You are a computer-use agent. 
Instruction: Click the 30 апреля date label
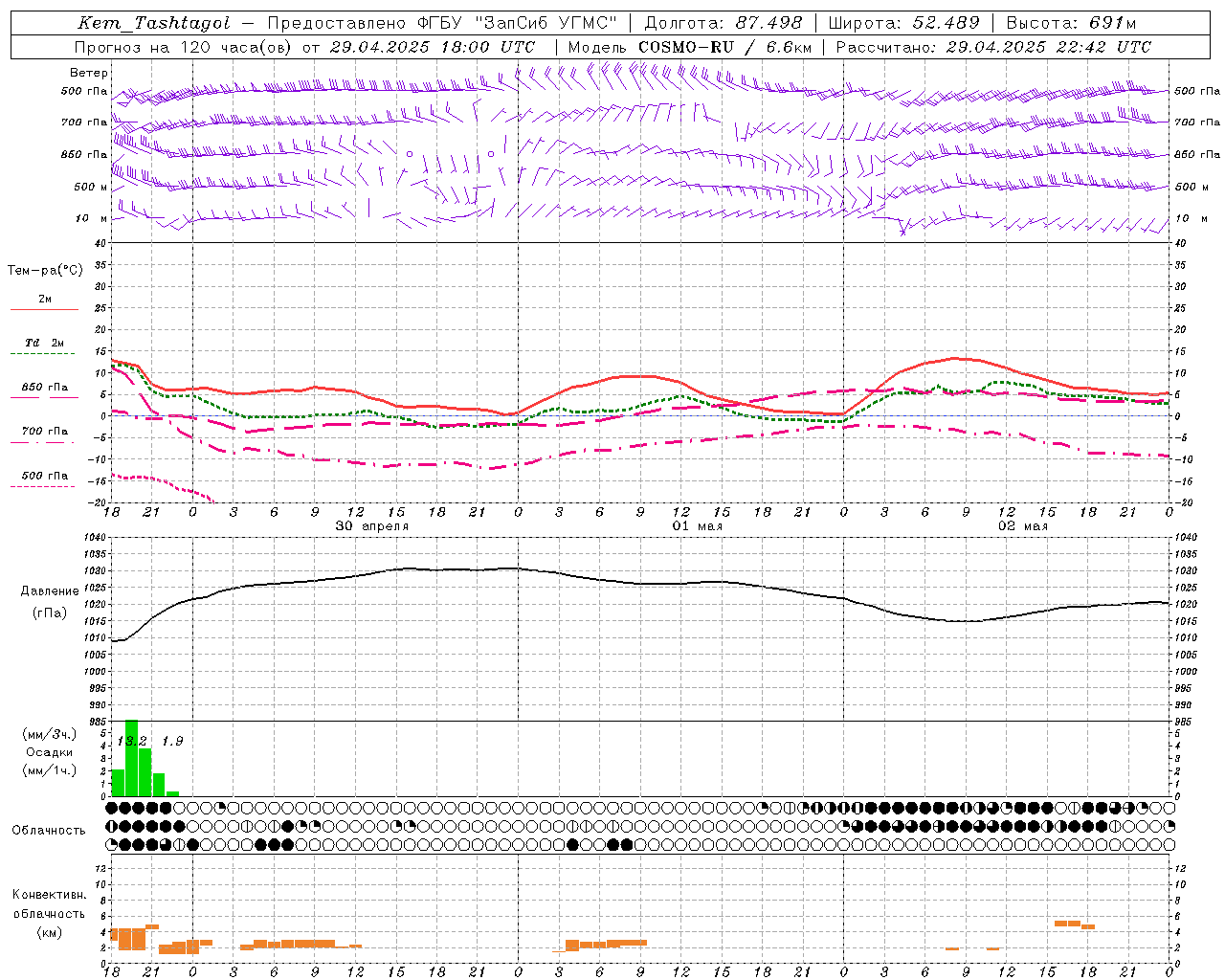[x=372, y=526]
